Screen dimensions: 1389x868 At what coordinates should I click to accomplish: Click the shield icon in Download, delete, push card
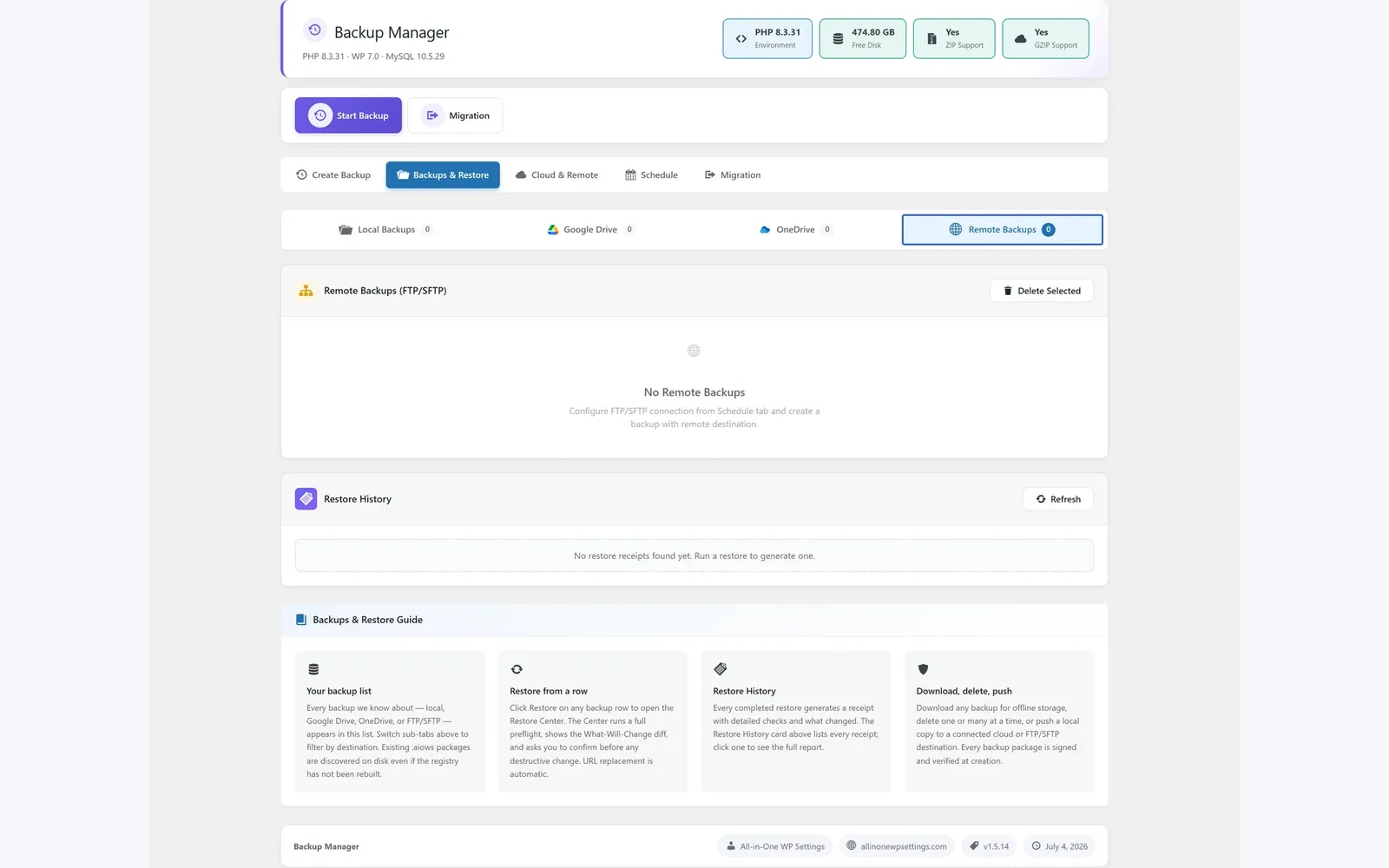(923, 669)
